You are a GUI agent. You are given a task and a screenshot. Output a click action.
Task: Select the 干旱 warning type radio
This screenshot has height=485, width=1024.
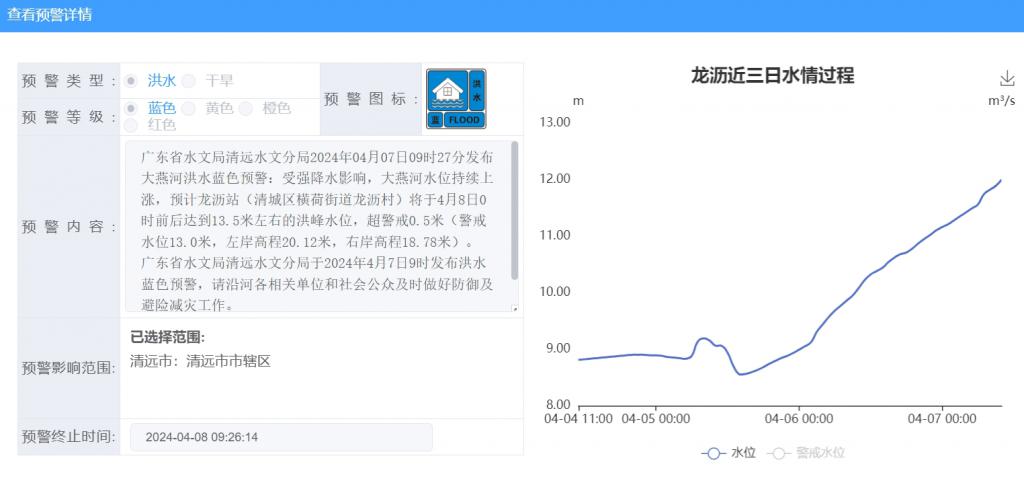coord(189,81)
